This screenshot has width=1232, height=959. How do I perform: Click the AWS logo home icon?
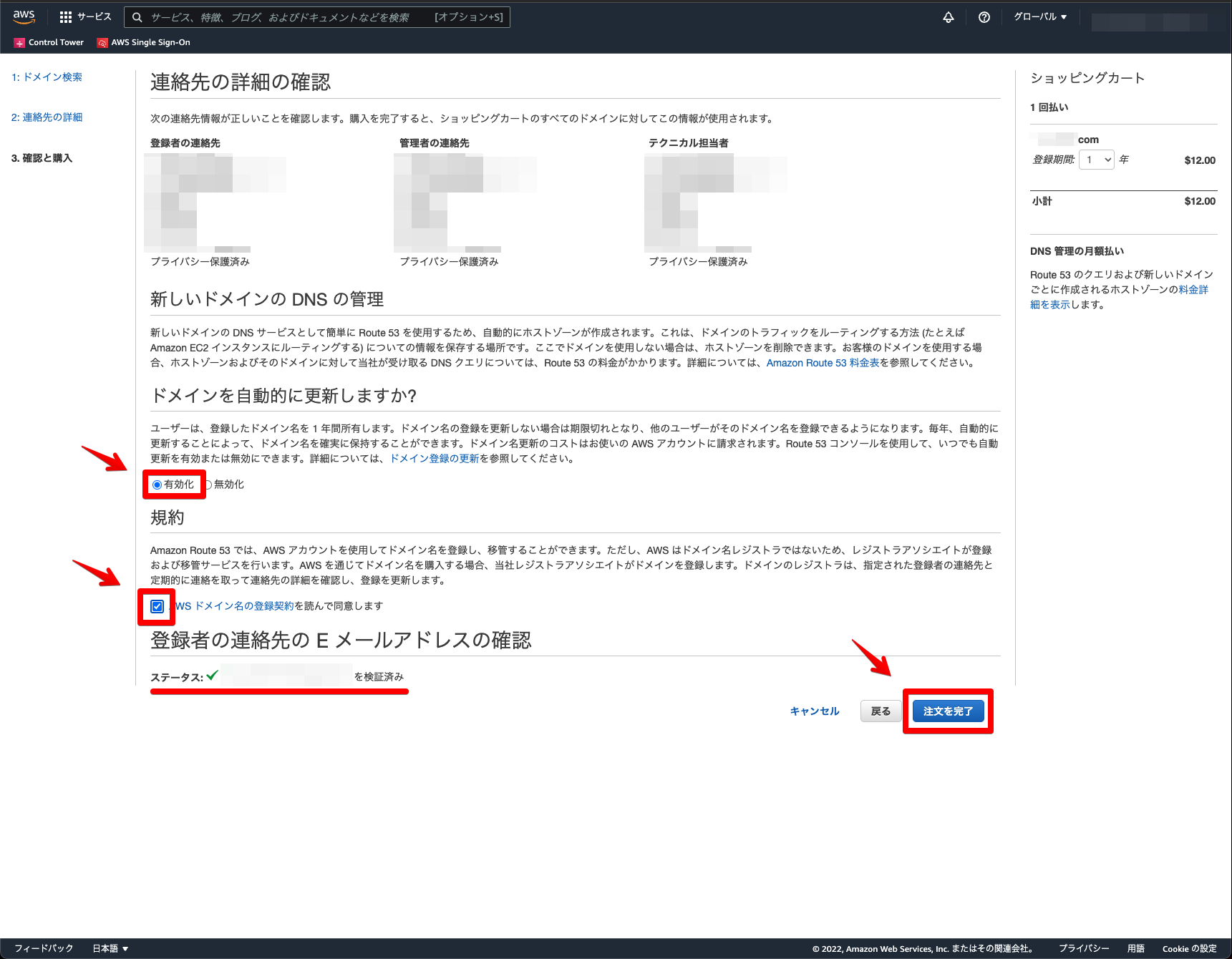click(24, 16)
